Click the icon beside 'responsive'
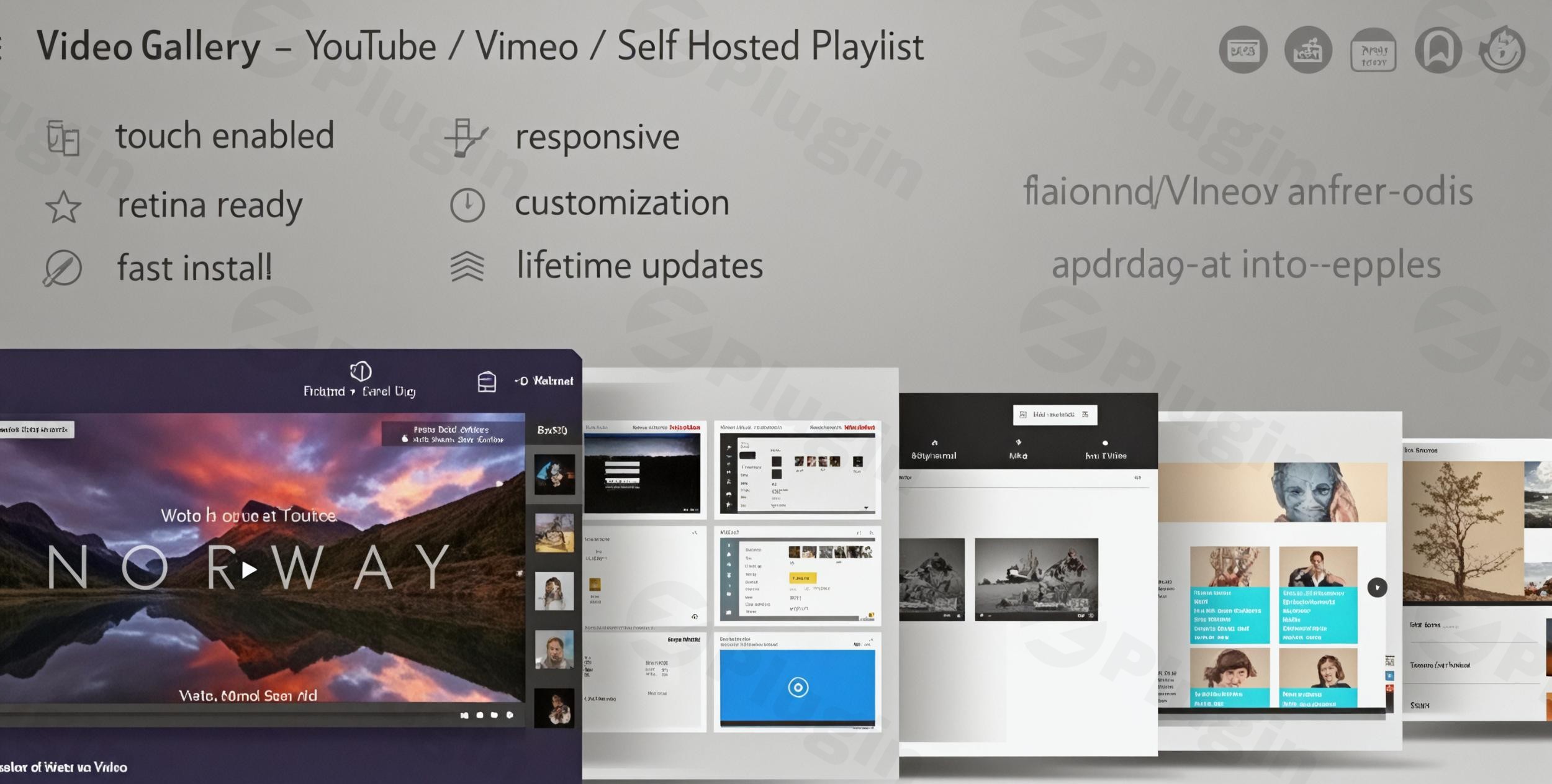Image resolution: width=1552 pixels, height=784 pixels. click(466, 137)
